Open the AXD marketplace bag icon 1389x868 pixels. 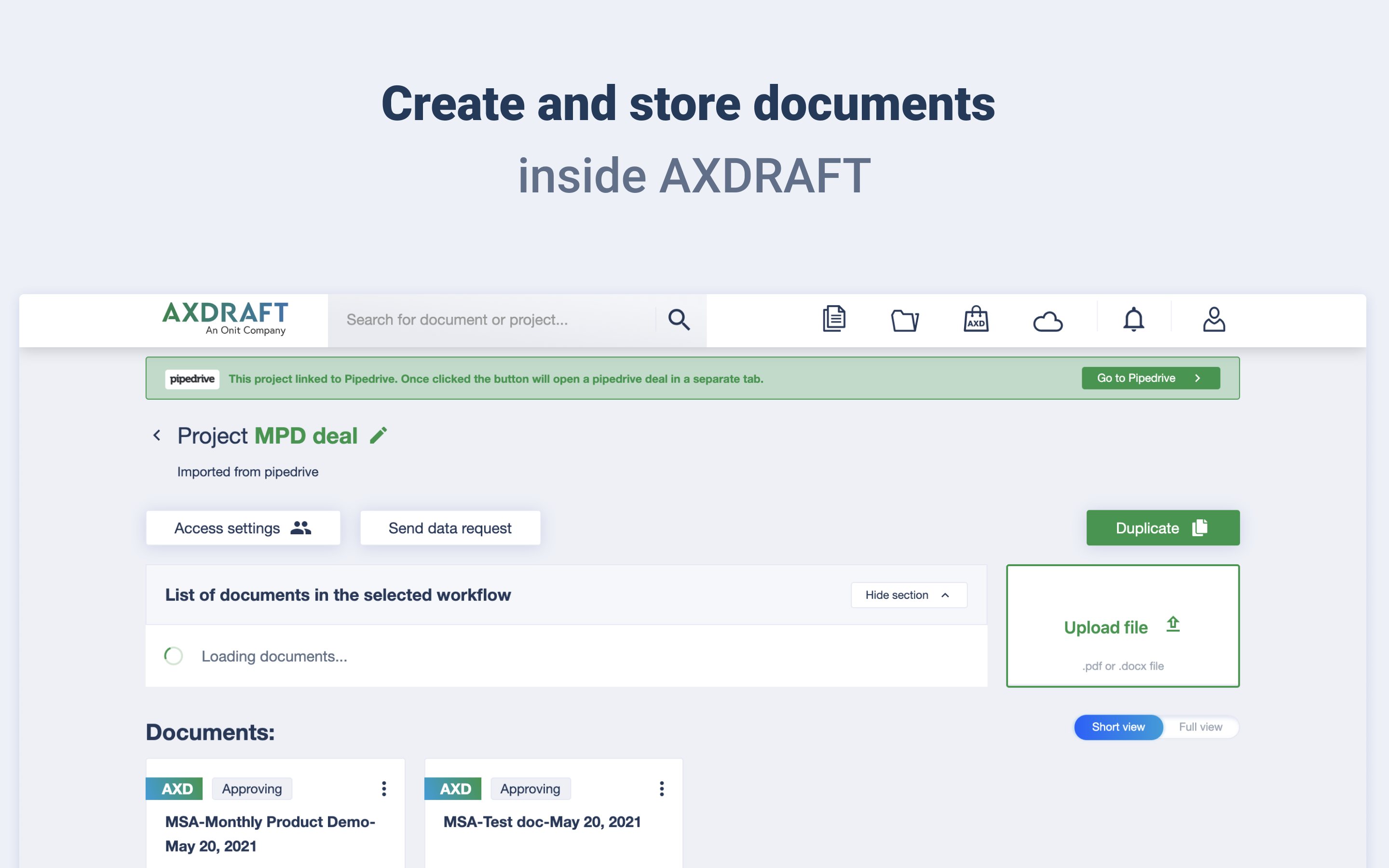pyautogui.click(x=976, y=319)
